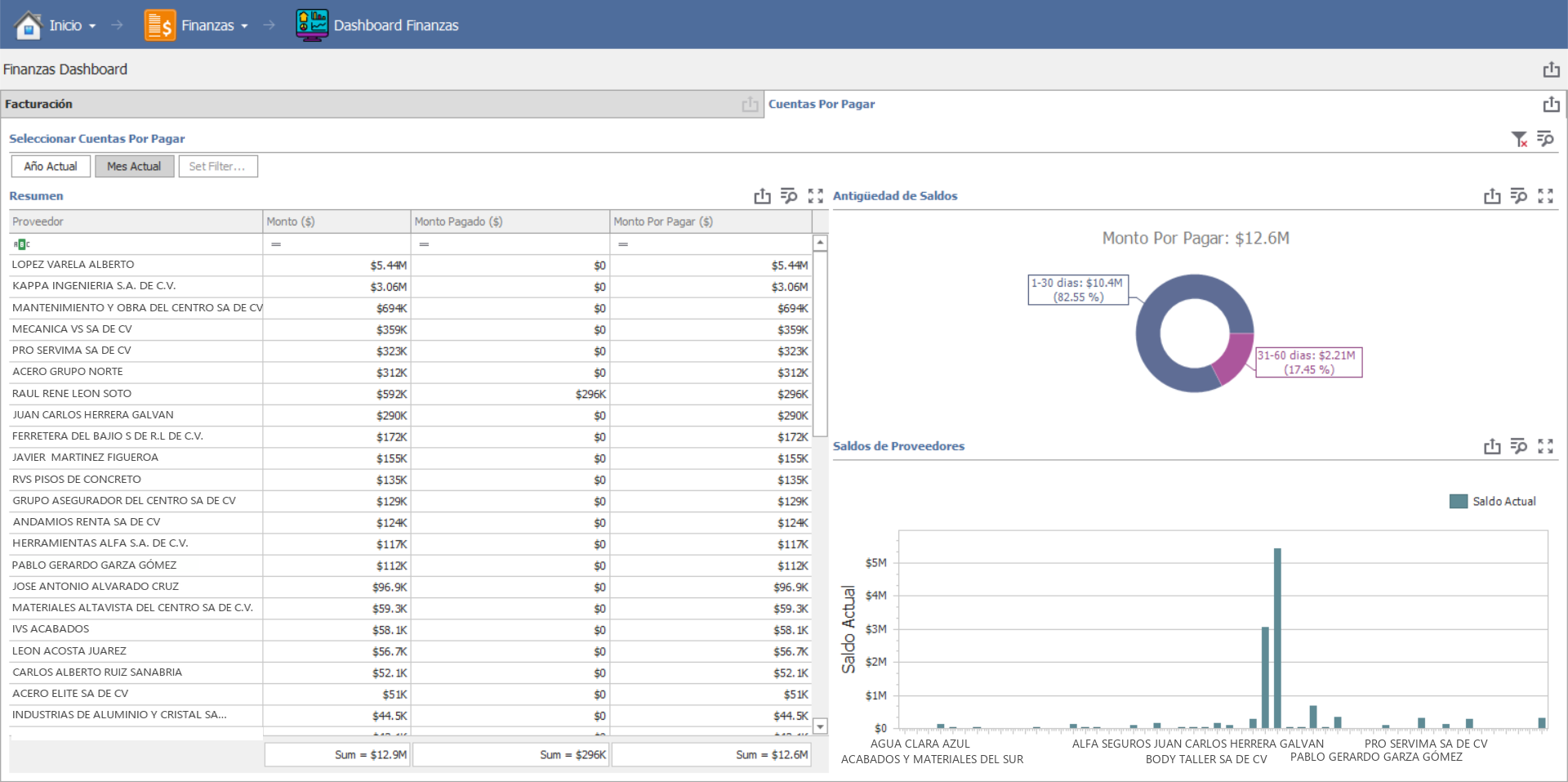
Task: Maximize the Resumen grid
Action: point(815,196)
